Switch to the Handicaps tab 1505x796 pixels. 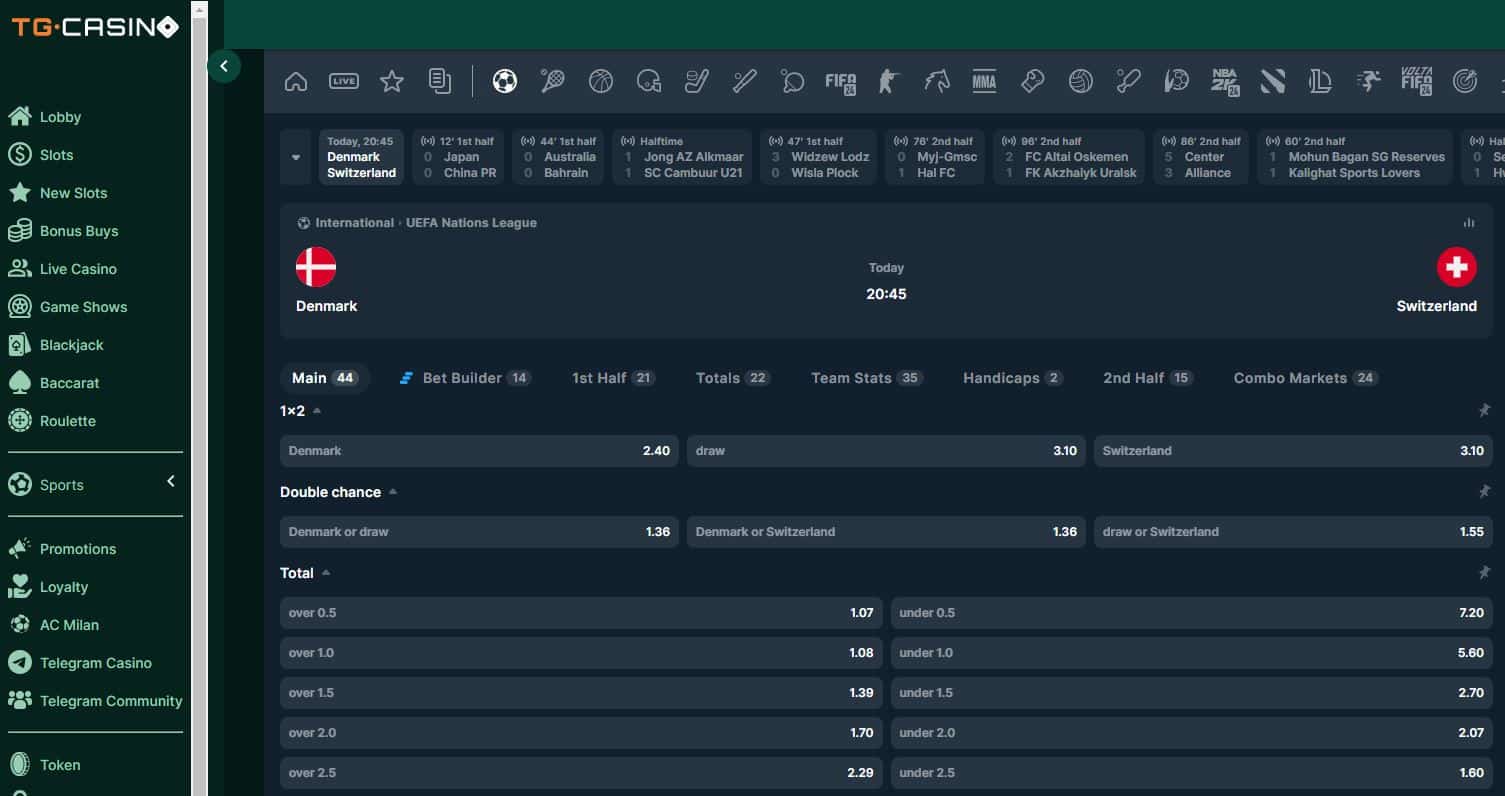coord(1012,378)
